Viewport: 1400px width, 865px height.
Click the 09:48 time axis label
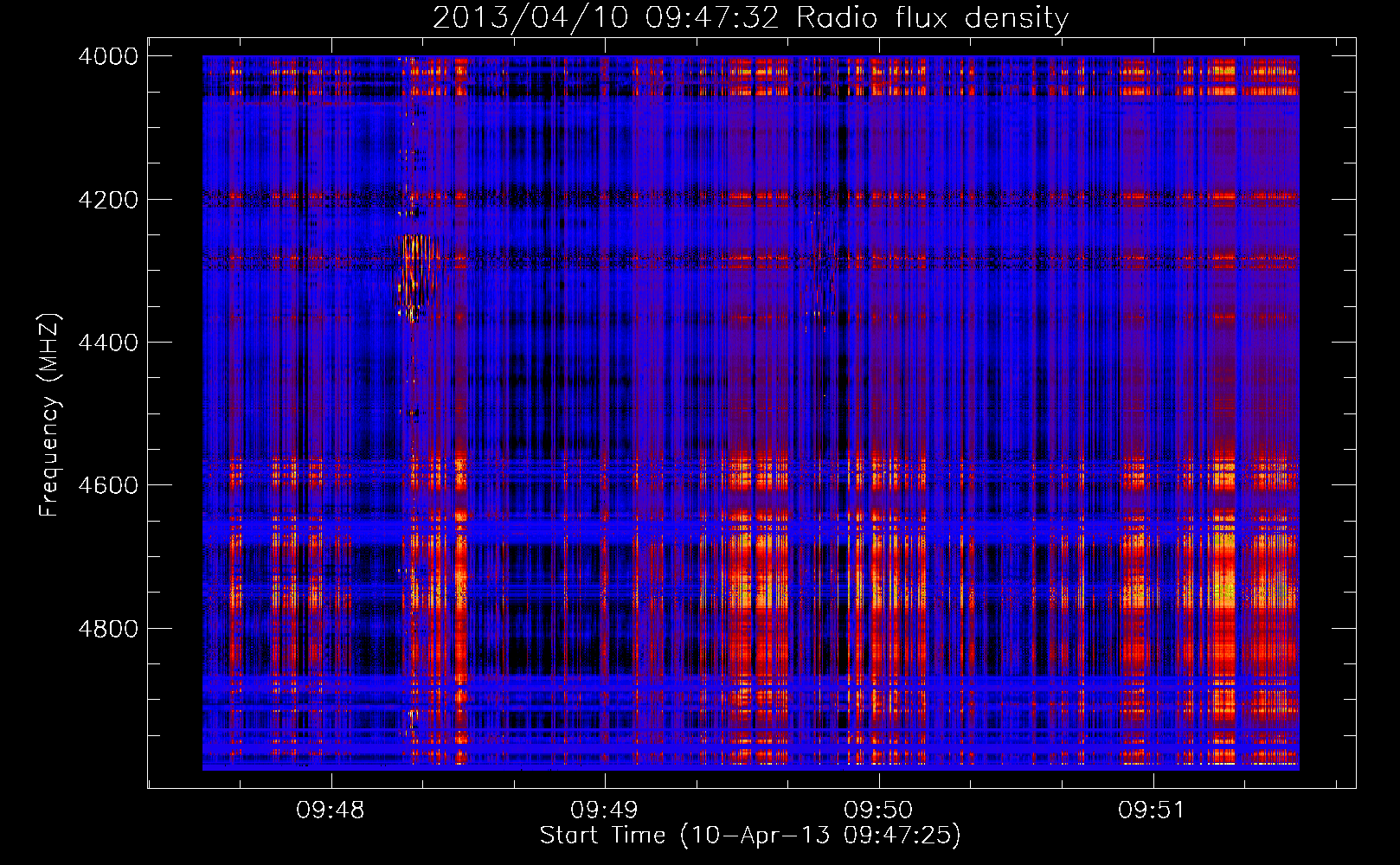330,810
